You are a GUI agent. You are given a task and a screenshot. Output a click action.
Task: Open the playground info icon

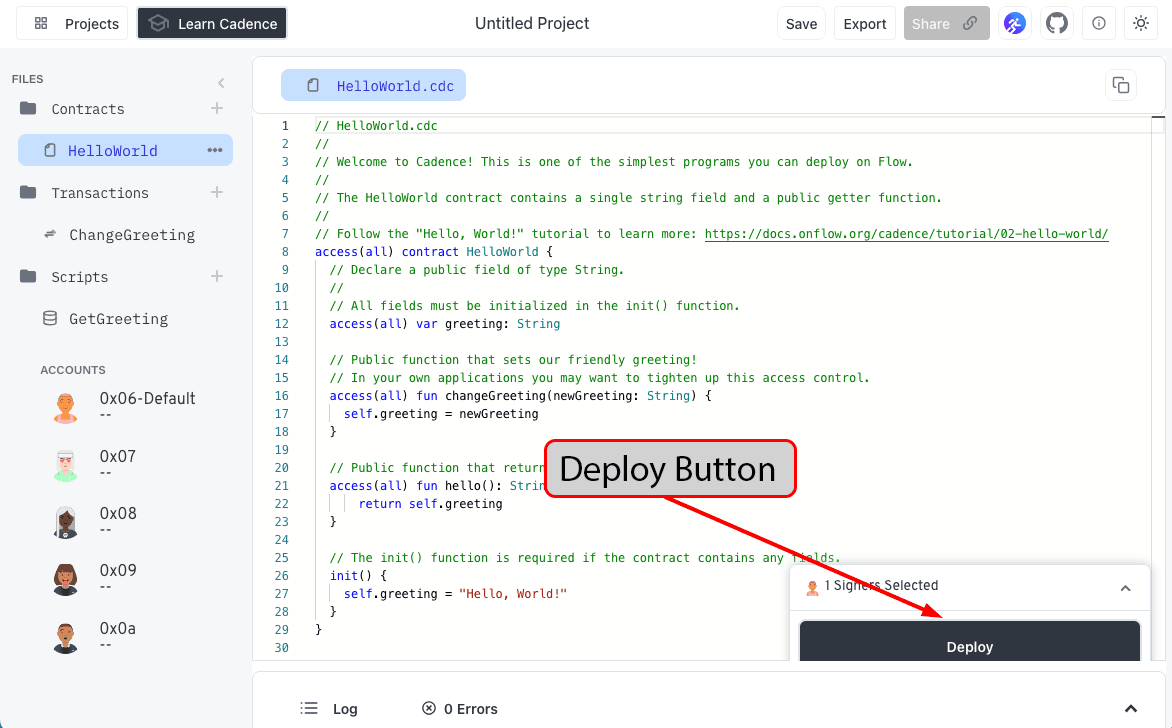(1099, 23)
